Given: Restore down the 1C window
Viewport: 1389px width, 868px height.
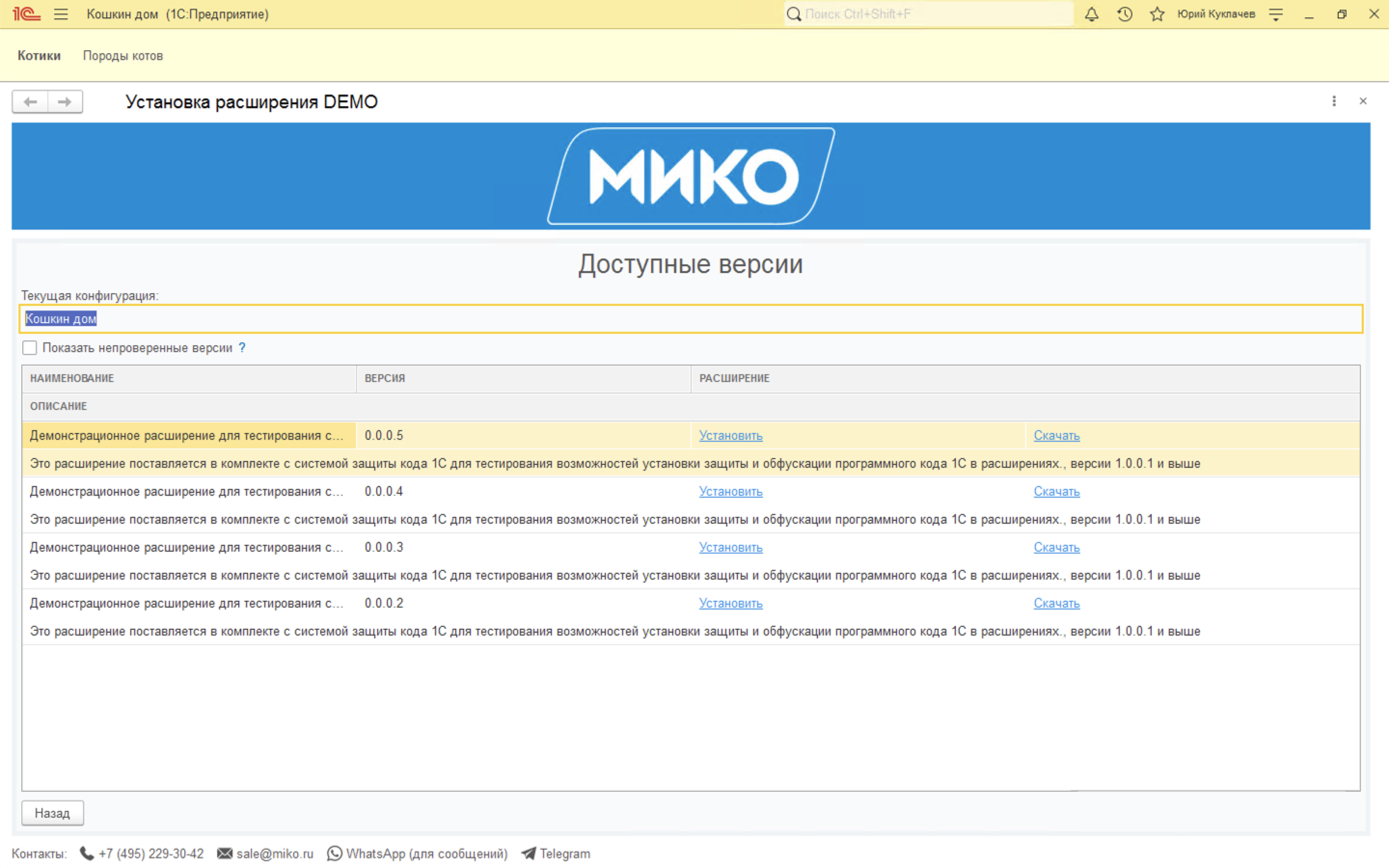Looking at the screenshot, I should [1341, 14].
